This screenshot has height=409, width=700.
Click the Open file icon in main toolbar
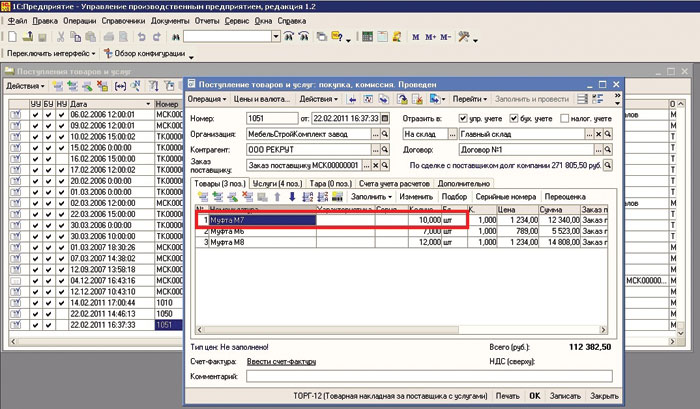pos(28,37)
